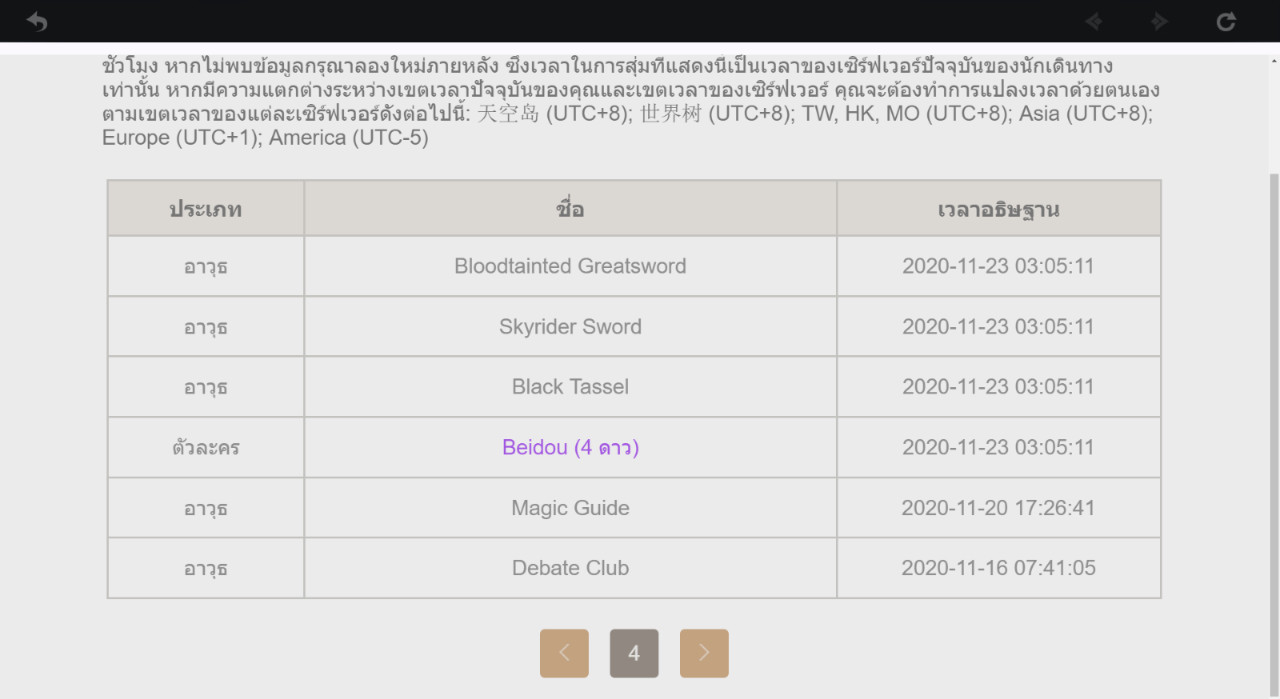The height and width of the screenshot is (699, 1280).
Task: Select the Black Tassel entry
Action: pyautogui.click(x=570, y=387)
